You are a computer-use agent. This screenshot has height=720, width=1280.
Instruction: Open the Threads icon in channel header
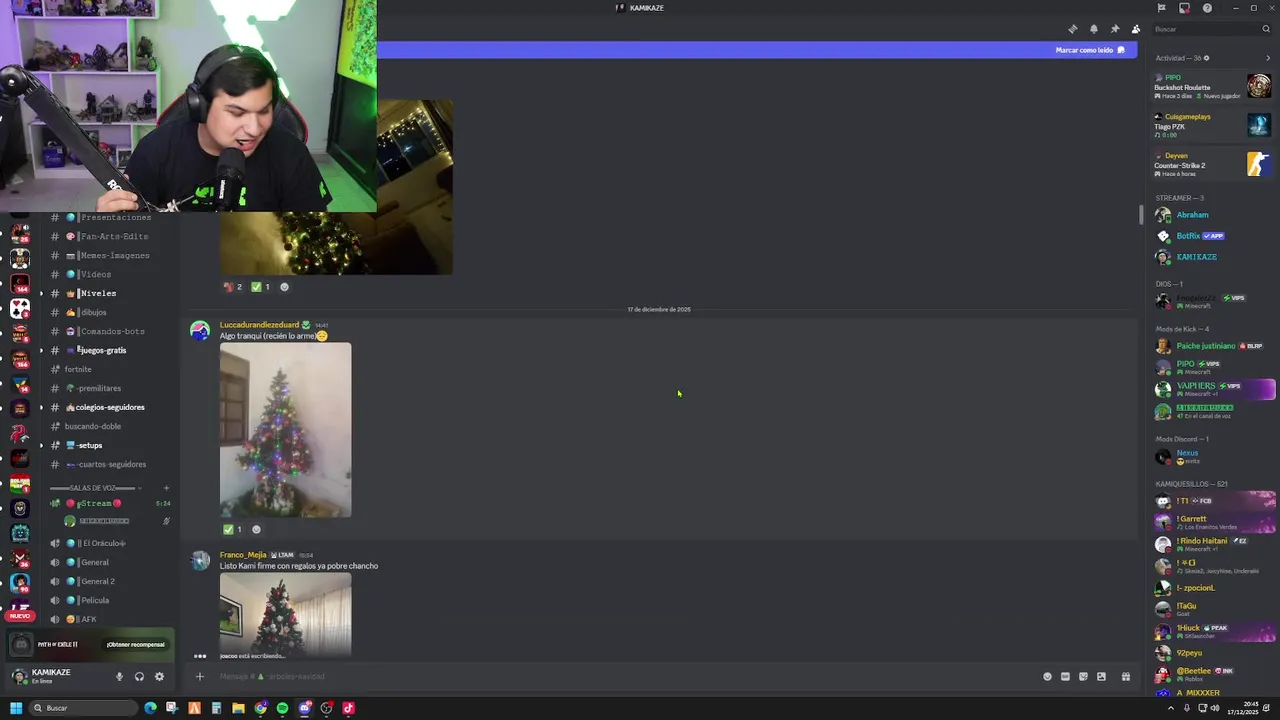click(1073, 29)
